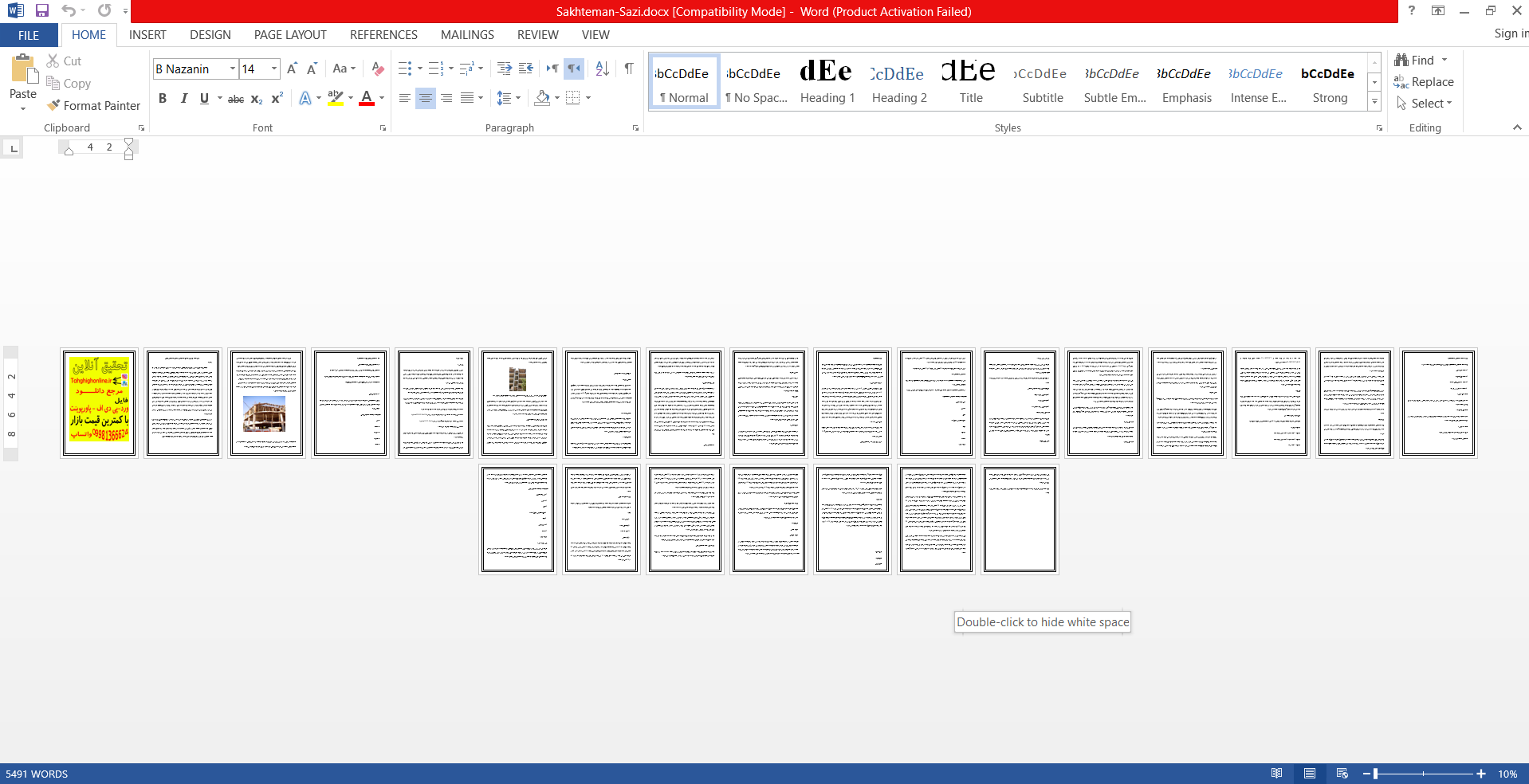Apply the Heading 1 style

[827, 82]
